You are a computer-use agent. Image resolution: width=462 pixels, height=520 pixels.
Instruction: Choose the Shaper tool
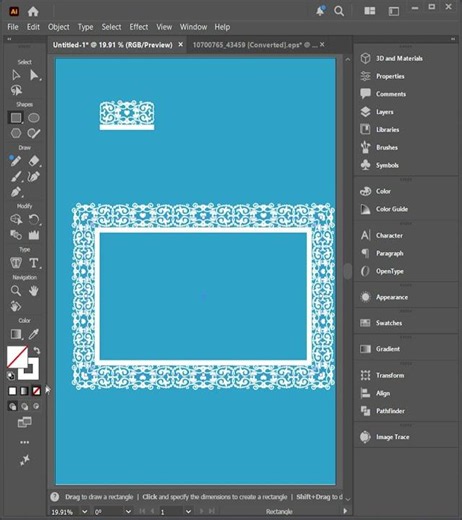tap(34, 133)
